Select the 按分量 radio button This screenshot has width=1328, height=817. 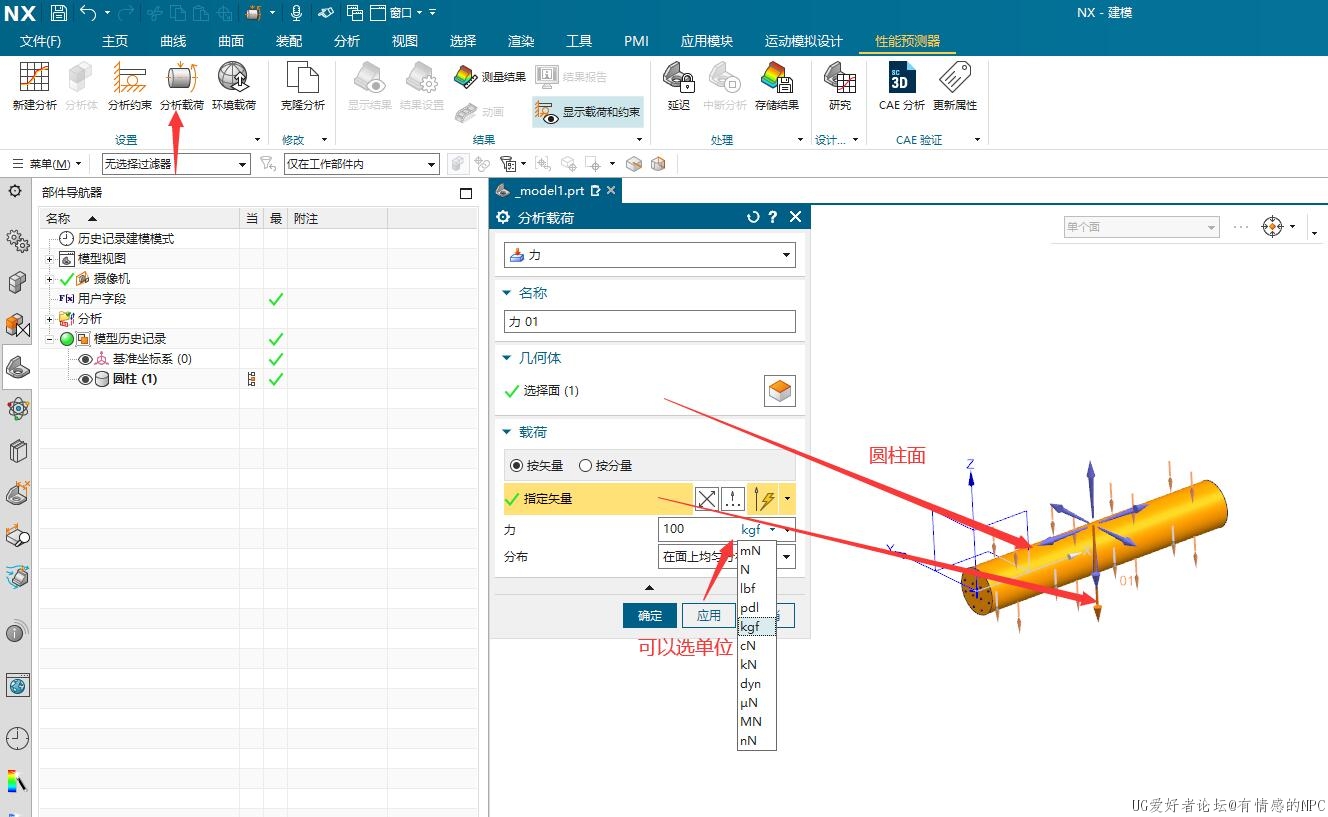coord(586,465)
